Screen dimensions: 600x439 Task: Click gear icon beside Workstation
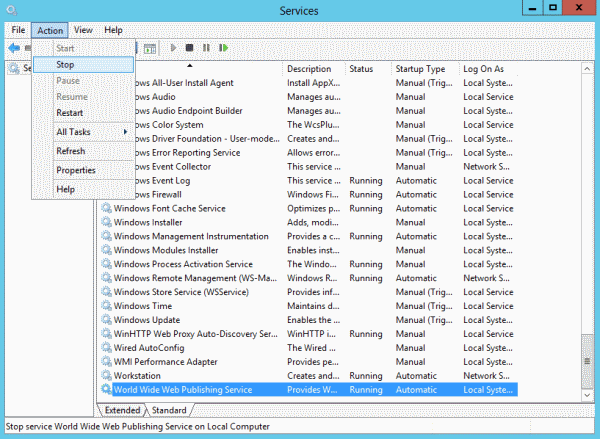click(x=106, y=375)
